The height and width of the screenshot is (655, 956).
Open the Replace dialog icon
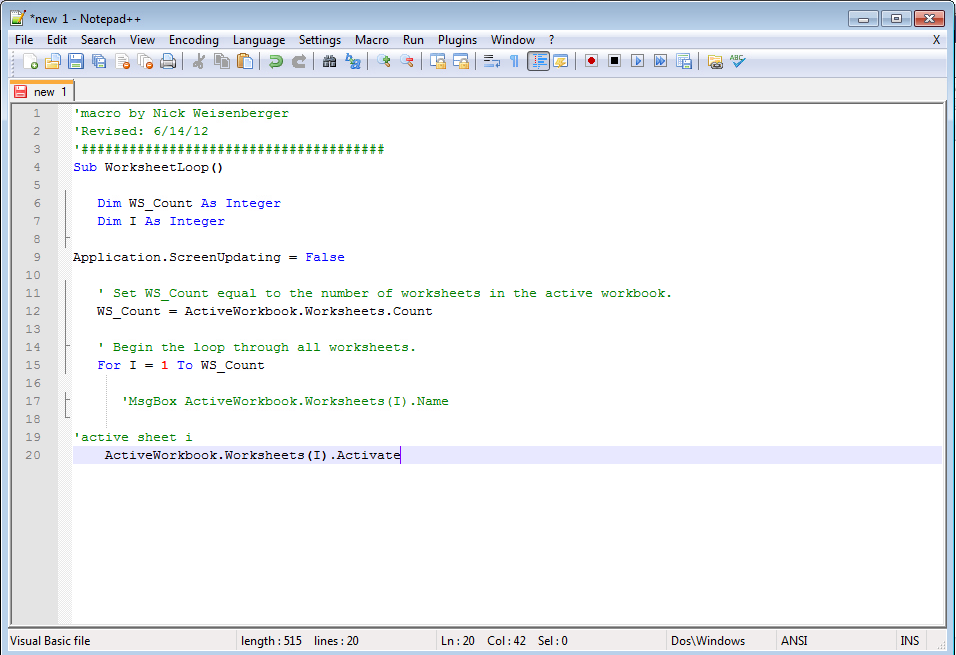[x=352, y=61]
